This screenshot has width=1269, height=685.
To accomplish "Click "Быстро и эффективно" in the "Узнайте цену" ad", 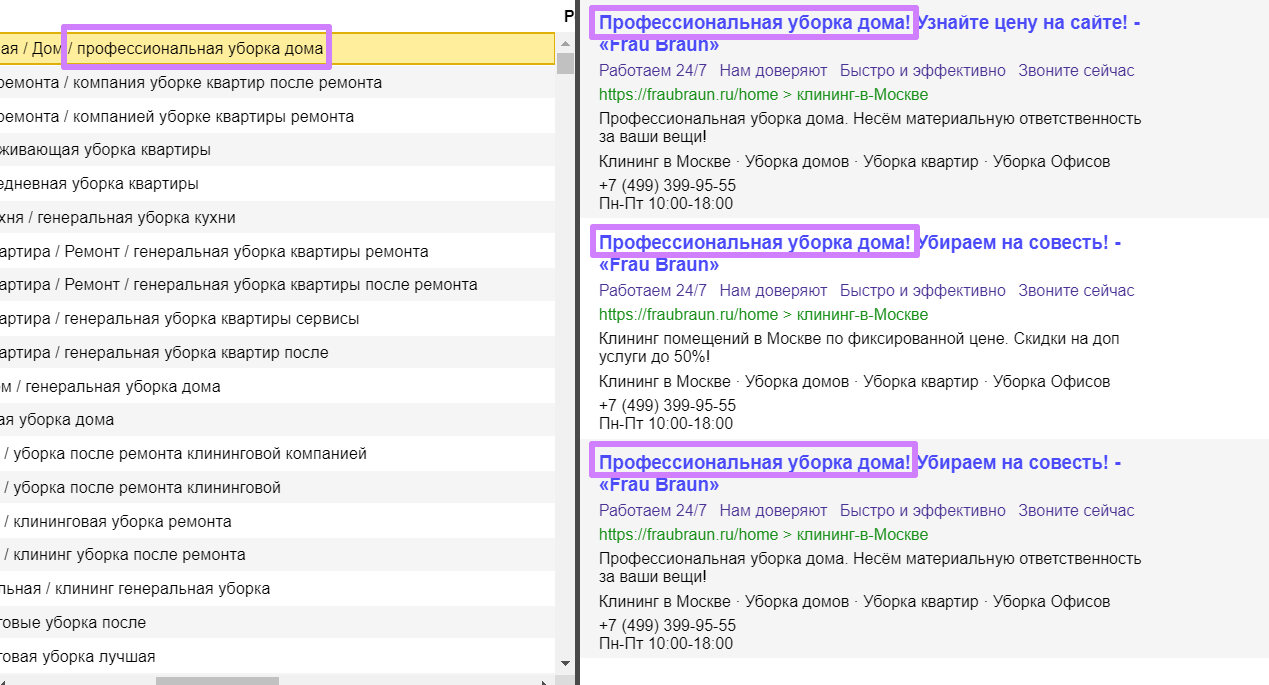I will click(923, 70).
